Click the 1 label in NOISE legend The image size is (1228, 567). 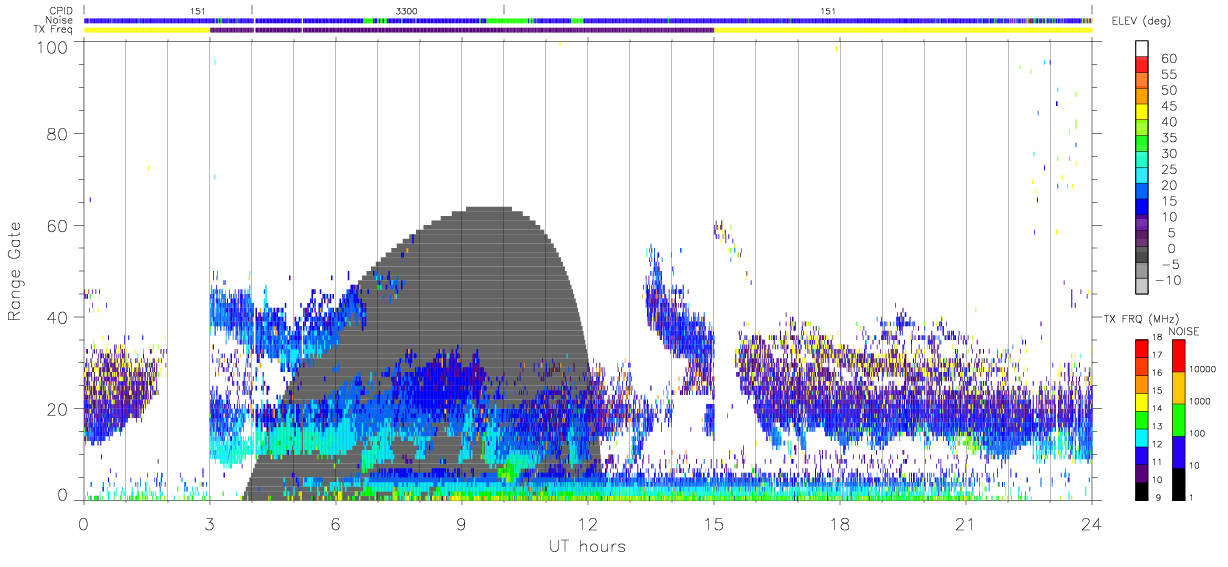[1193, 497]
